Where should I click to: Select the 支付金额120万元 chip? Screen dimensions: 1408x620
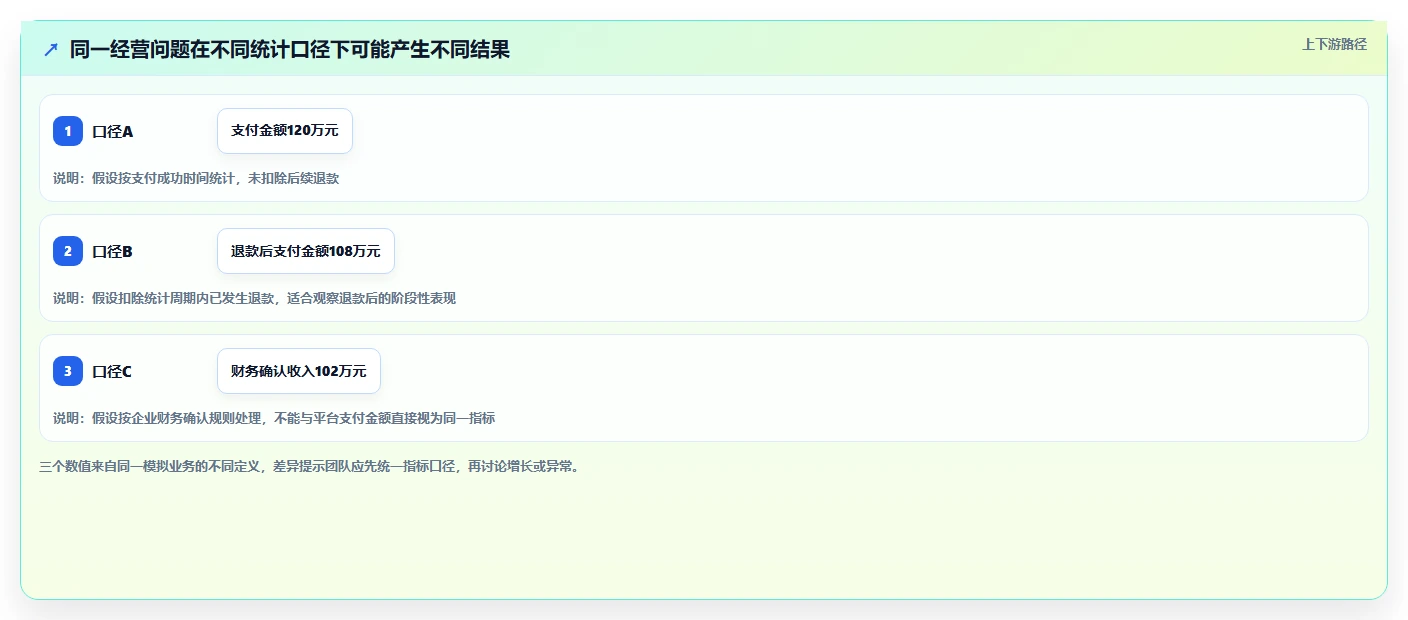point(285,131)
